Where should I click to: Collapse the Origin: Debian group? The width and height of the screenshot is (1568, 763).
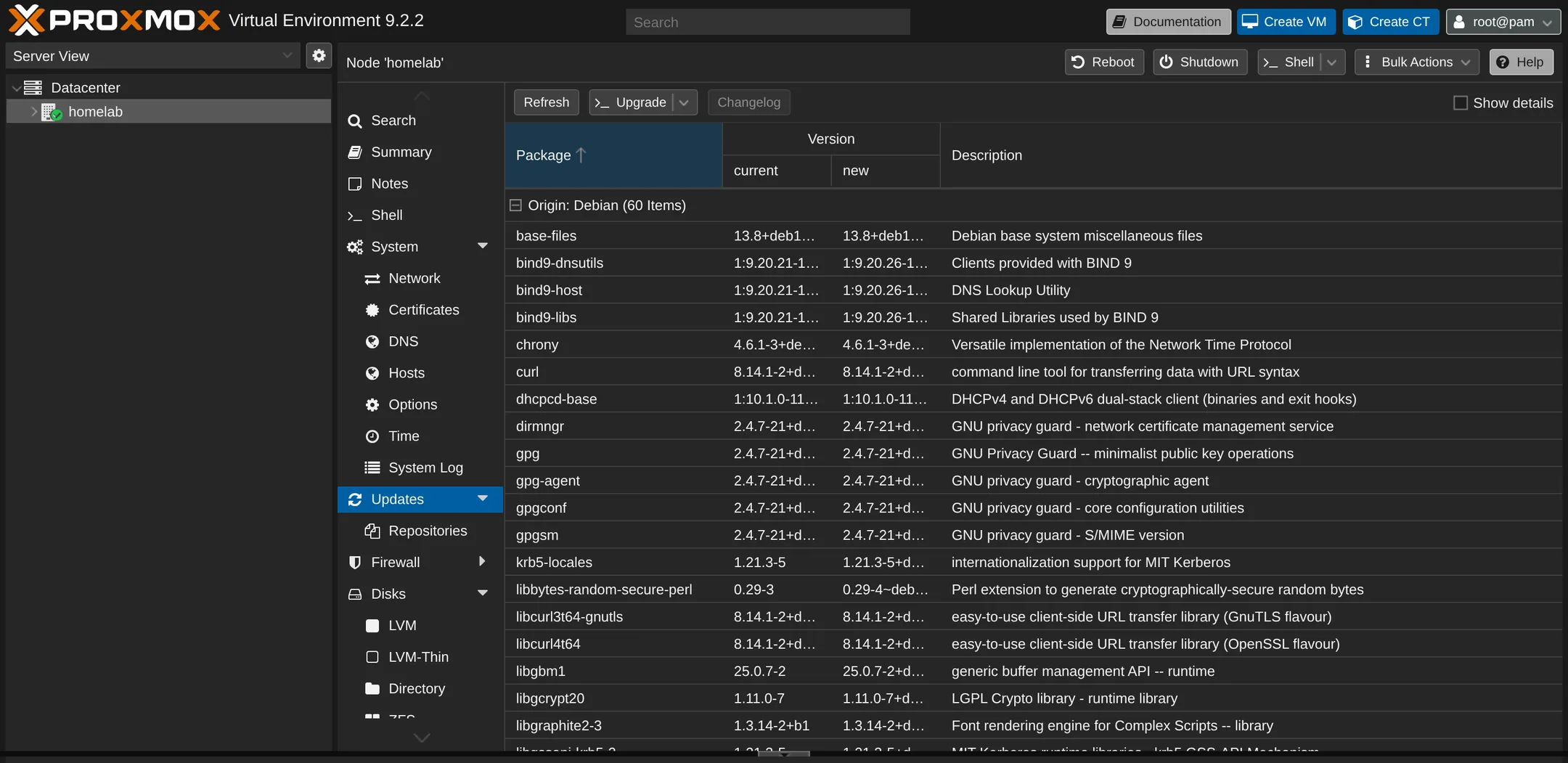point(515,205)
